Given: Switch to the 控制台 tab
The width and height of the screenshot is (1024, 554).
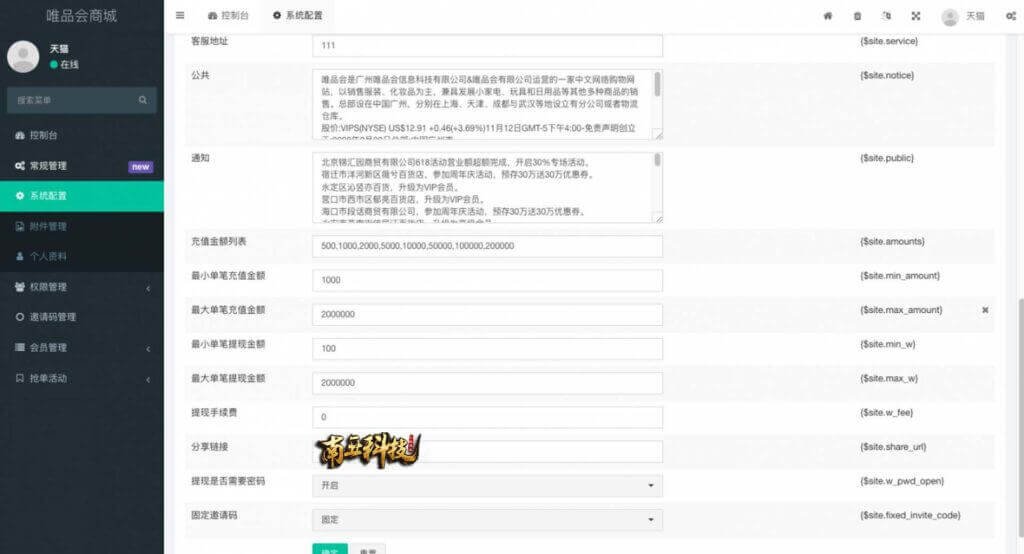Looking at the screenshot, I should point(228,16).
